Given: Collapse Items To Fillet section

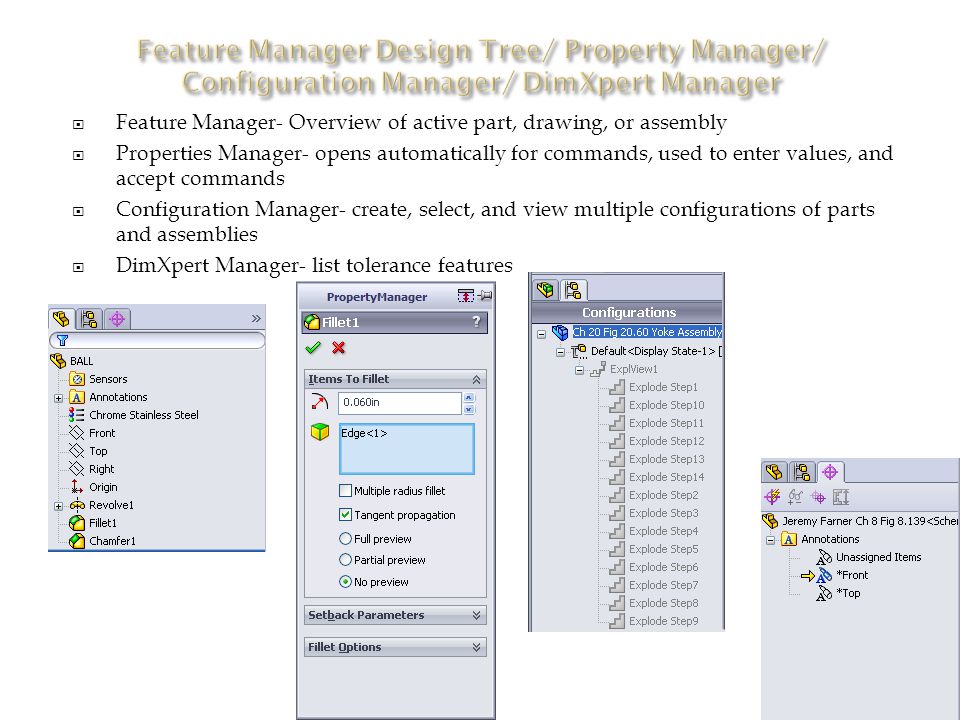Looking at the screenshot, I should [476, 380].
